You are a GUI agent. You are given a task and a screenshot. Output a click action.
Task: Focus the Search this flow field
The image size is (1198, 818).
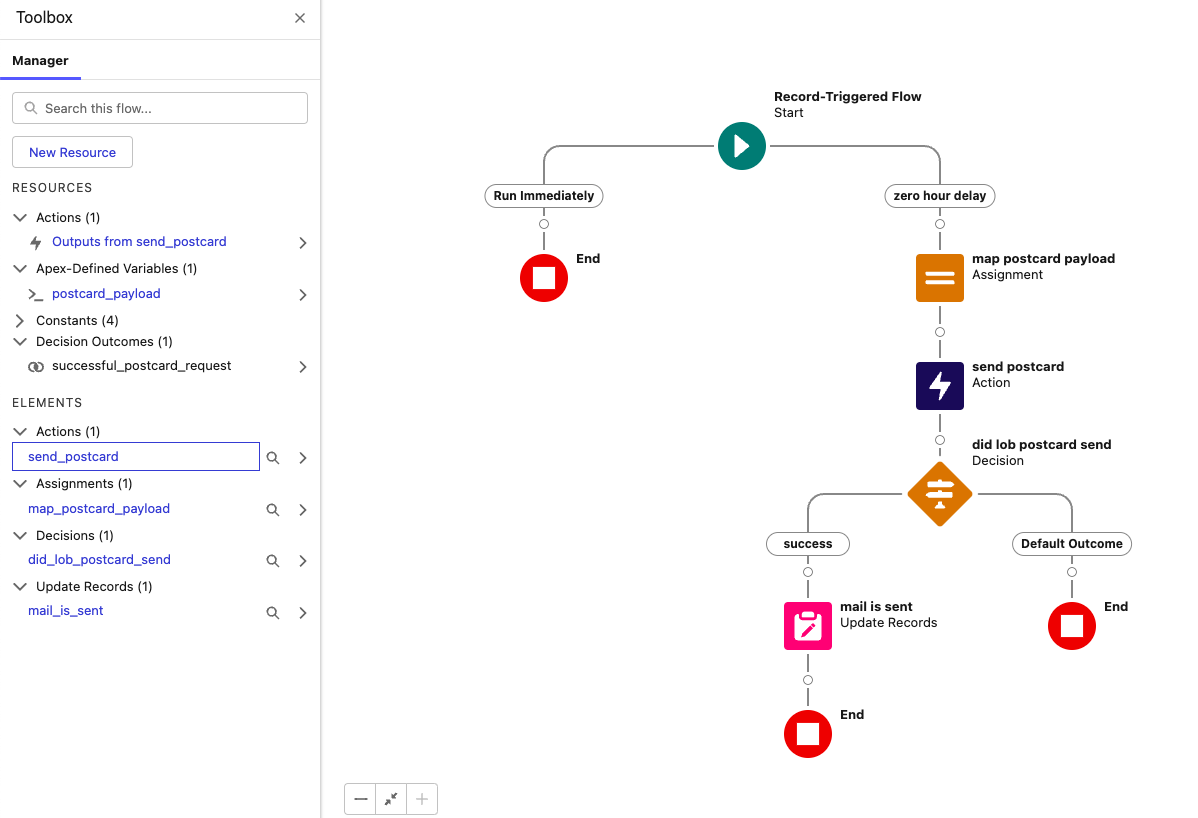pos(160,108)
